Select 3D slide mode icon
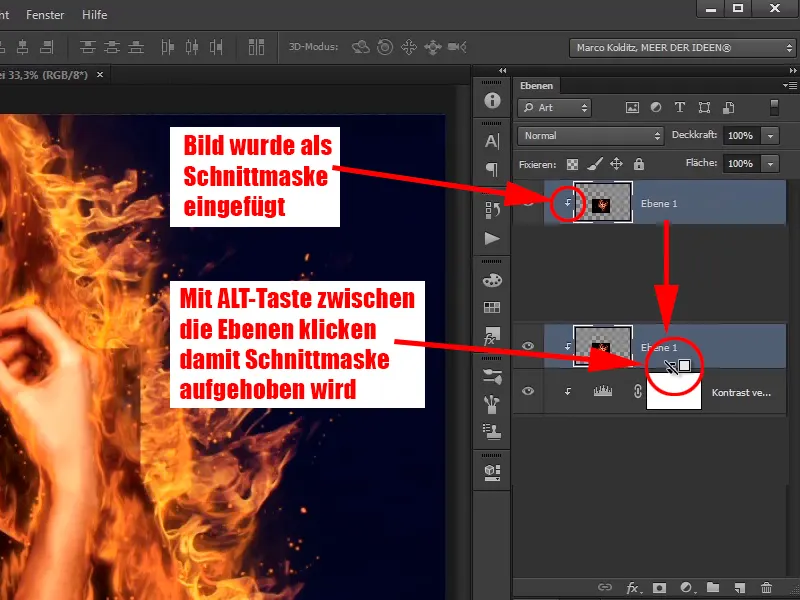The height and width of the screenshot is (600, 800). (x=433, y=47)
